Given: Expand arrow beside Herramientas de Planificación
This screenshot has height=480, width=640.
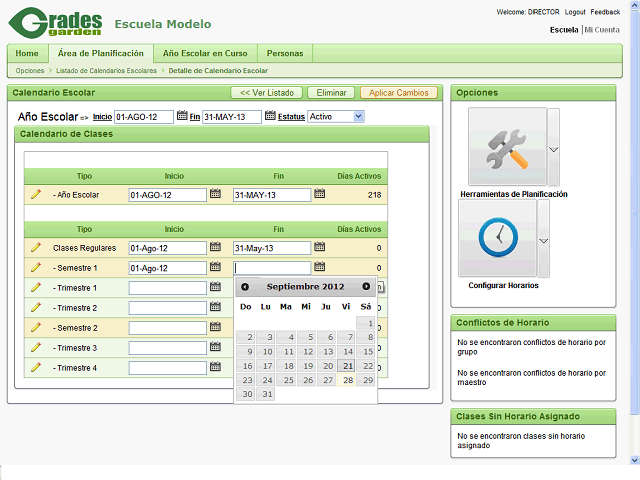Looking at the screenshot, I should tap(553, 147).
